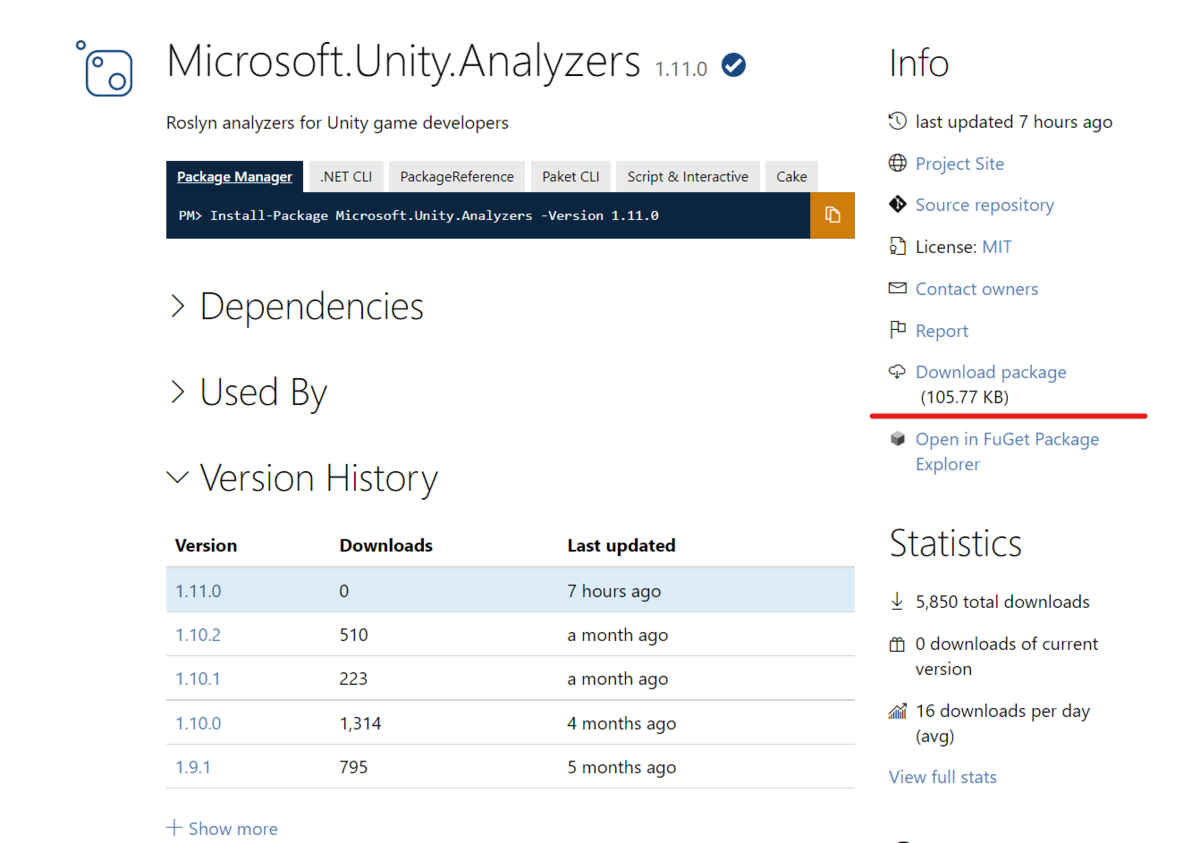Screen dimensions: 1200x843
Task: Click the envelope icon beside Contact owners
Action: pos(897,288)
